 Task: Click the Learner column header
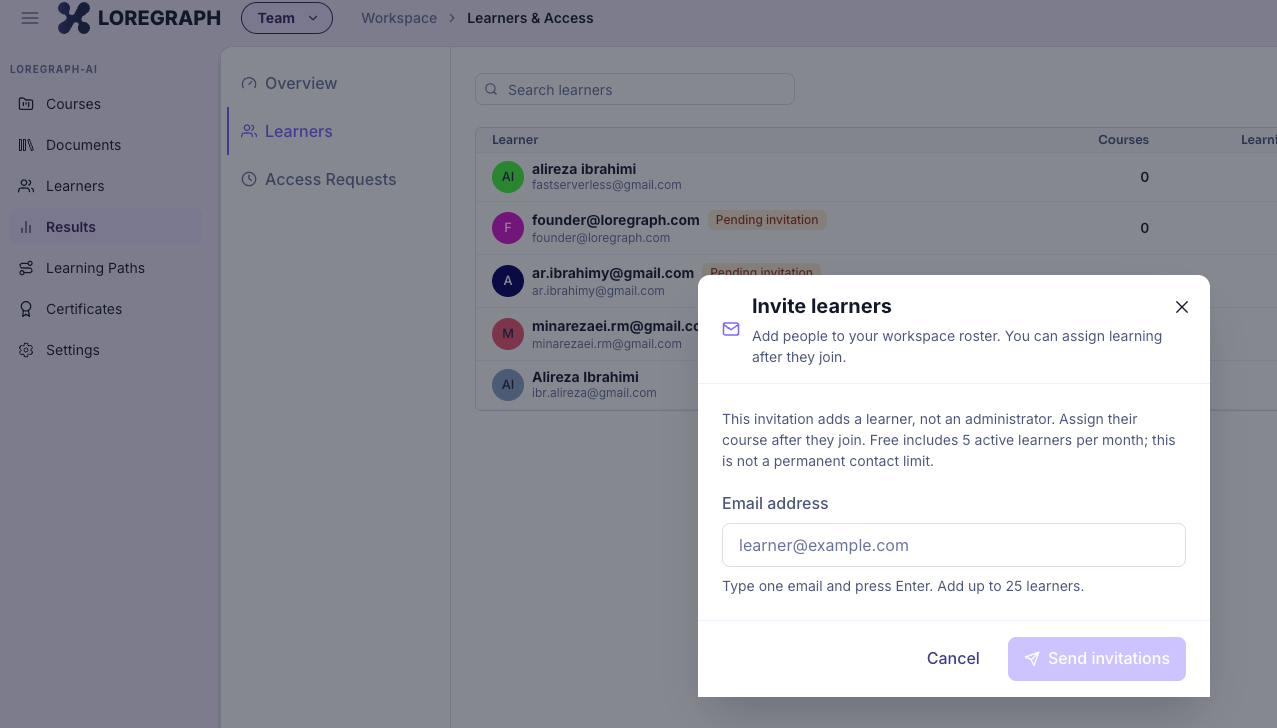coord(515,140)
